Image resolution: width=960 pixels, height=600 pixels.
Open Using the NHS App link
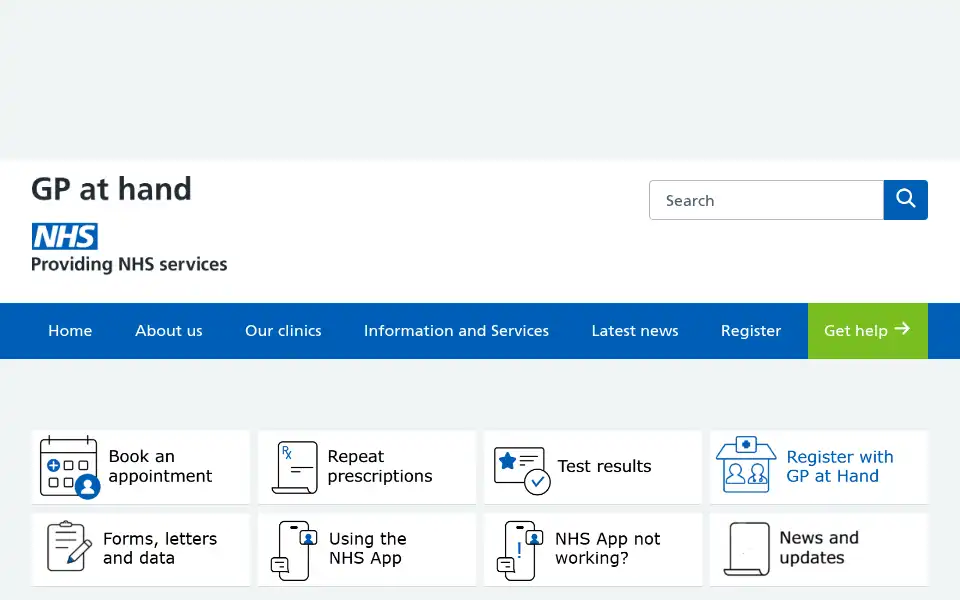coord(367,548)
